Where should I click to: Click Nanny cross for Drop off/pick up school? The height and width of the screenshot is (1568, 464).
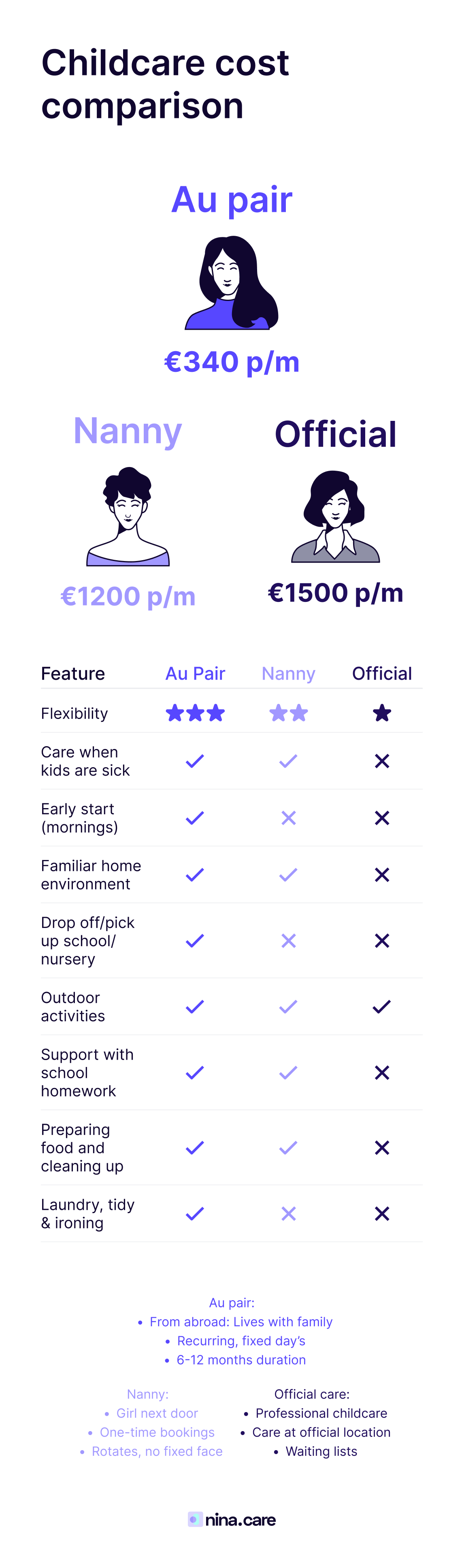289,941
